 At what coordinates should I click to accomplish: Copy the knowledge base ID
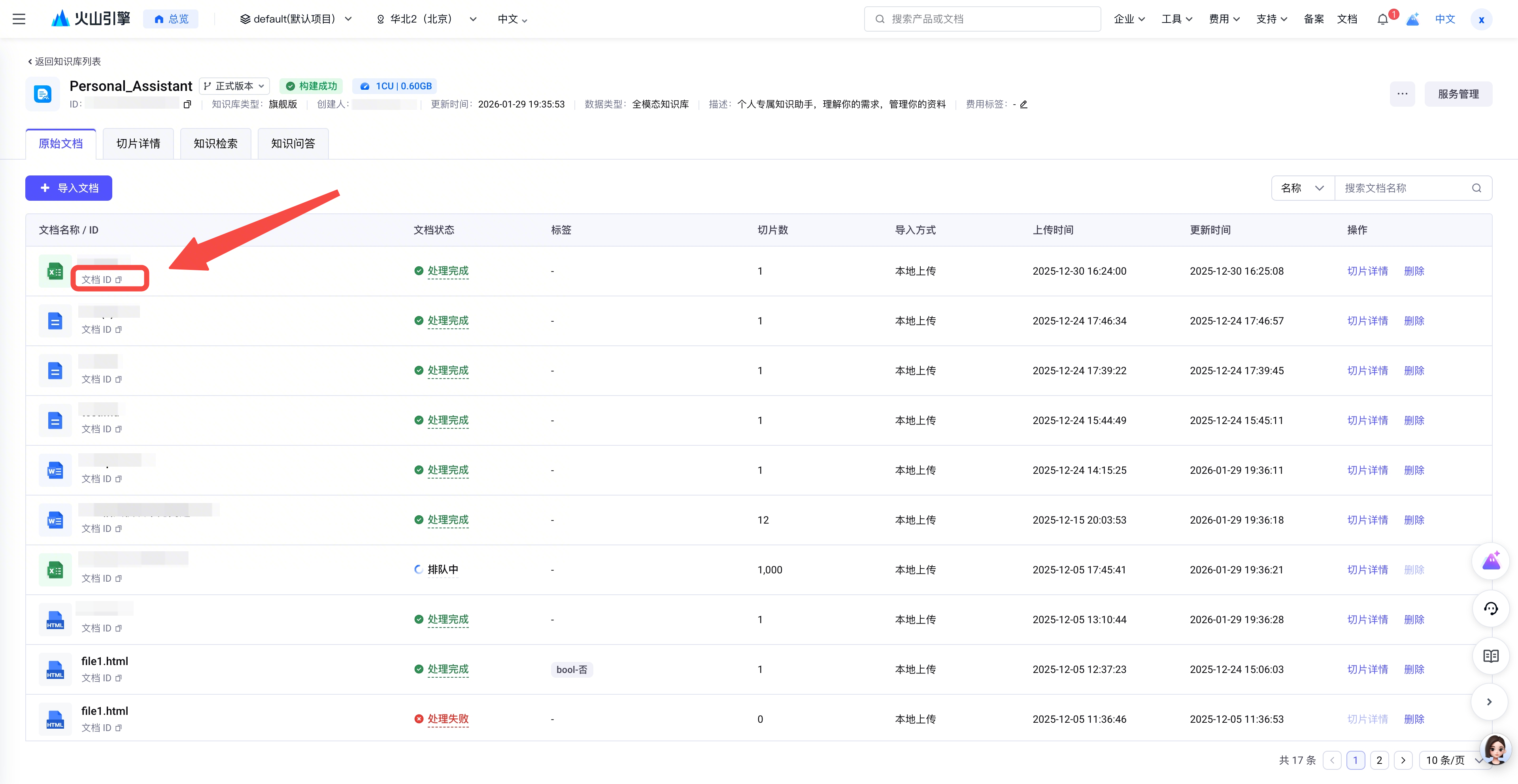coord(187,104)
